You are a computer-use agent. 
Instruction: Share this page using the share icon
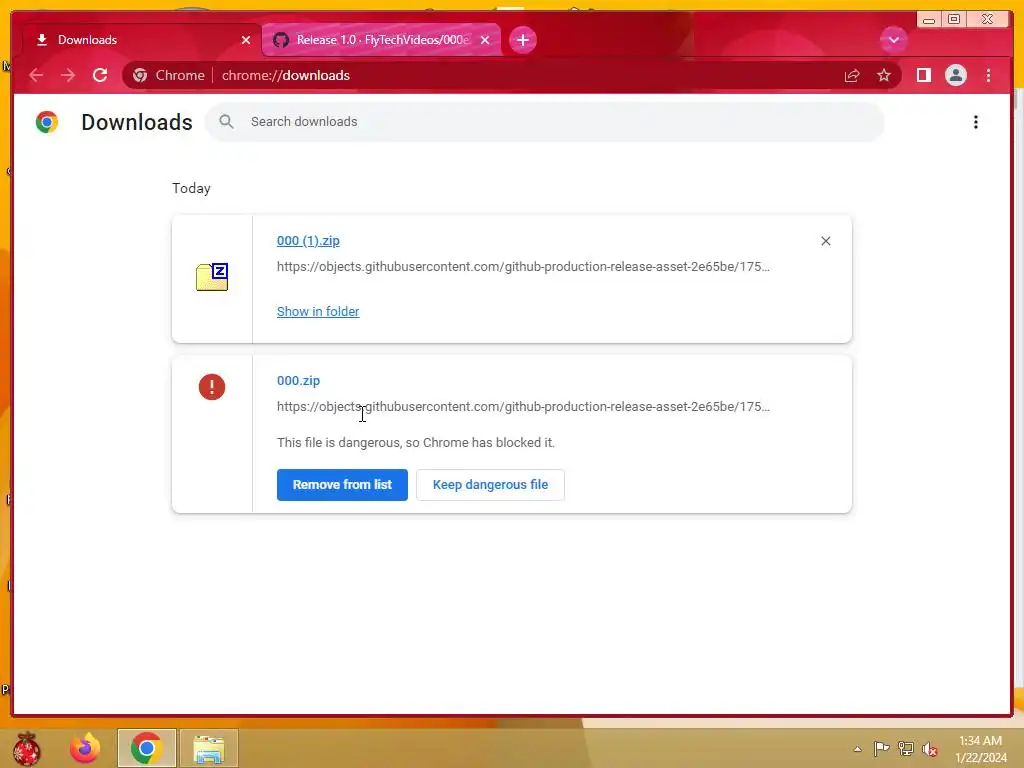852,76
